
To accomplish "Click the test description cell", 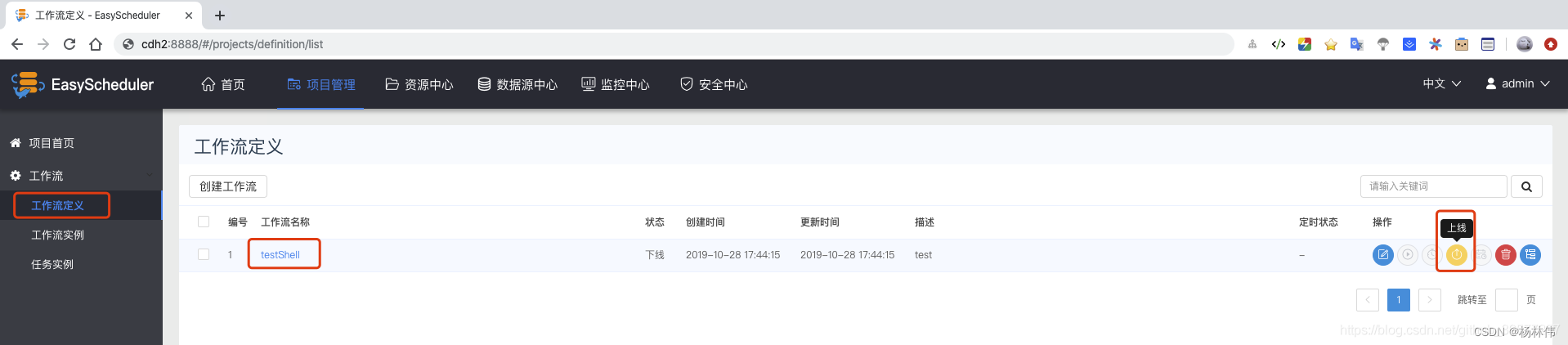I will (923, 255).
